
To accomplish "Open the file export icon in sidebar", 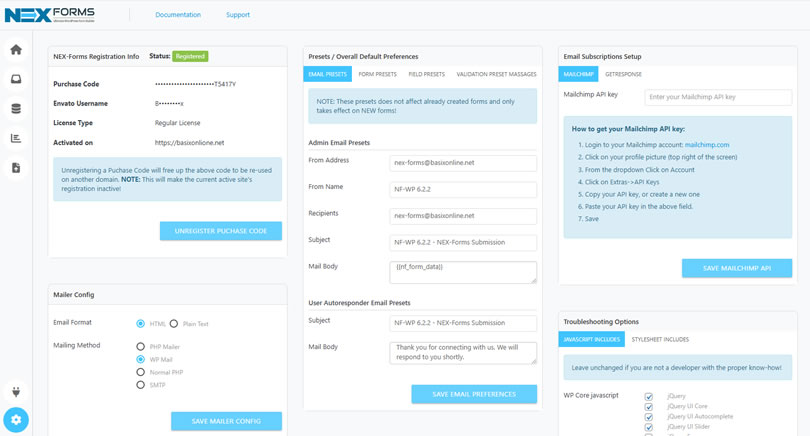I will 16,168.
